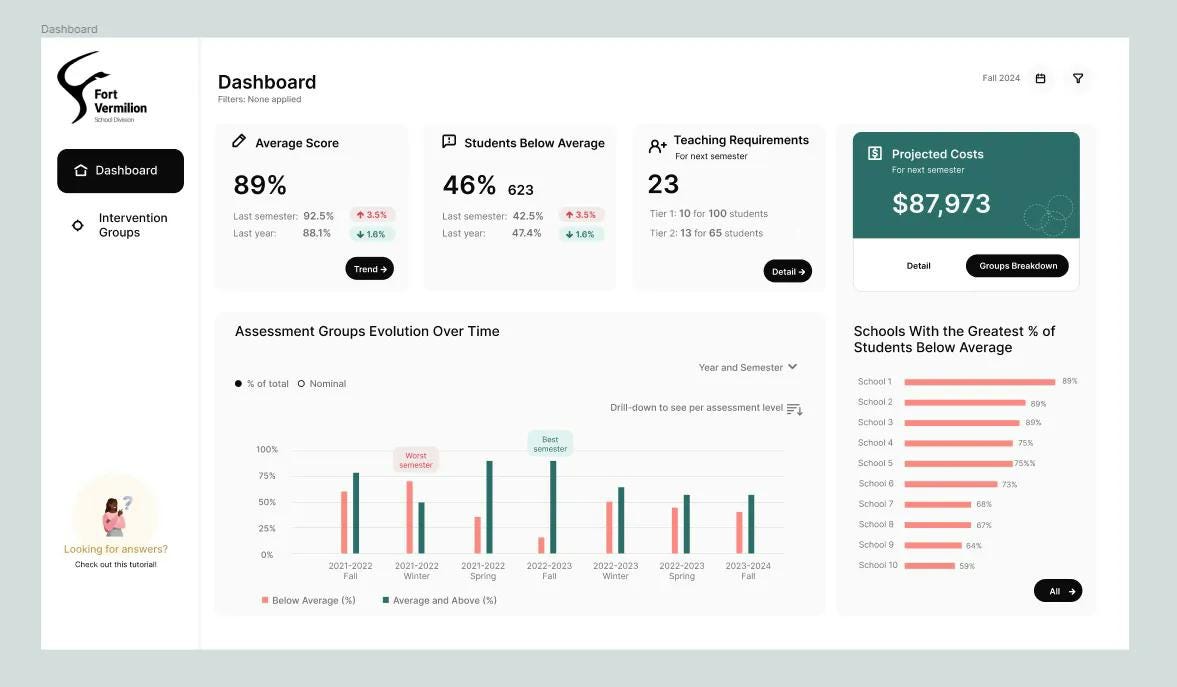This screenshot has width=1177, height=687.
Task: Open the drill-down per assessment level
Action: 794,408
